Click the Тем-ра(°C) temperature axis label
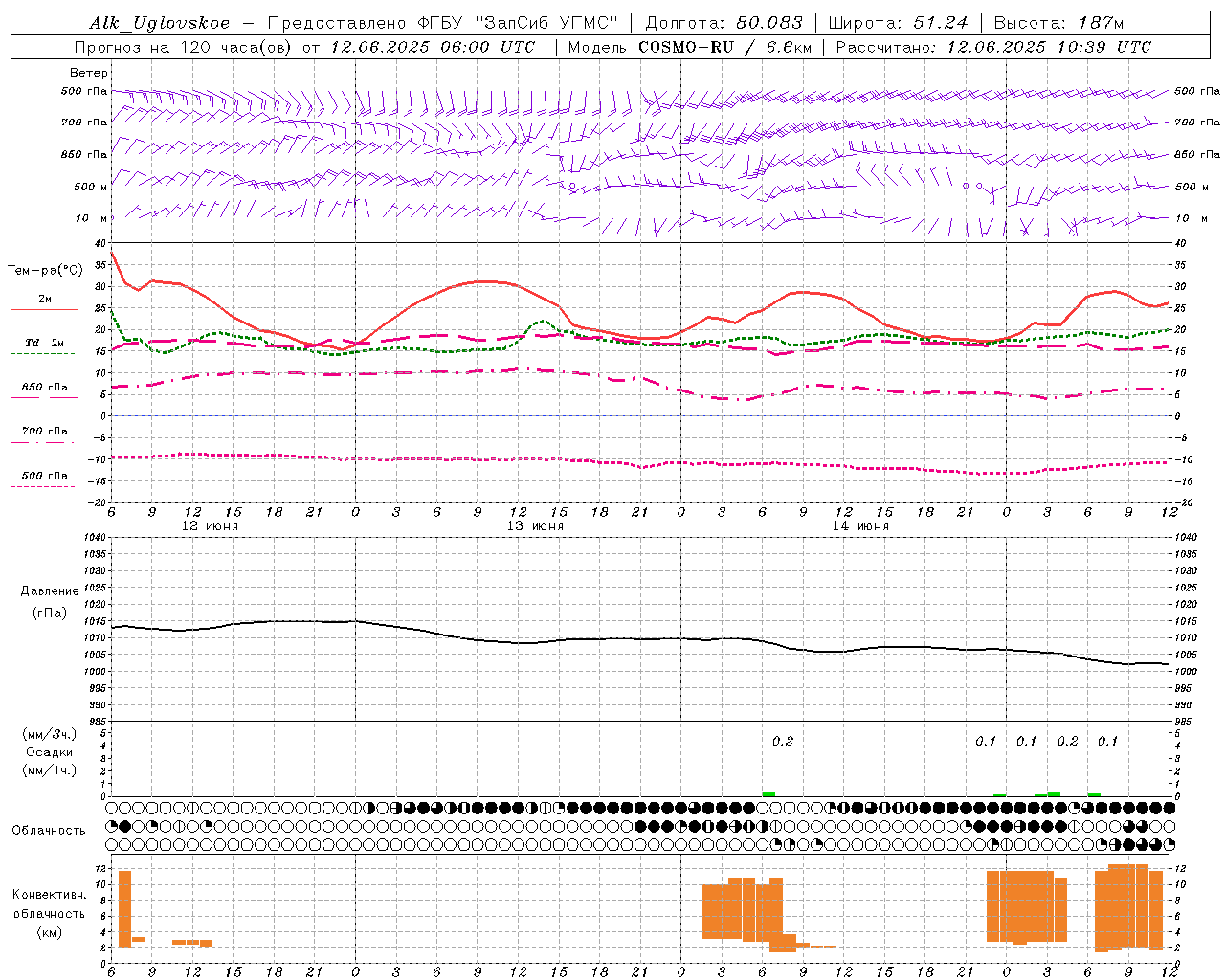Viewport: 1225px width, 980px height. coord(45,271)
